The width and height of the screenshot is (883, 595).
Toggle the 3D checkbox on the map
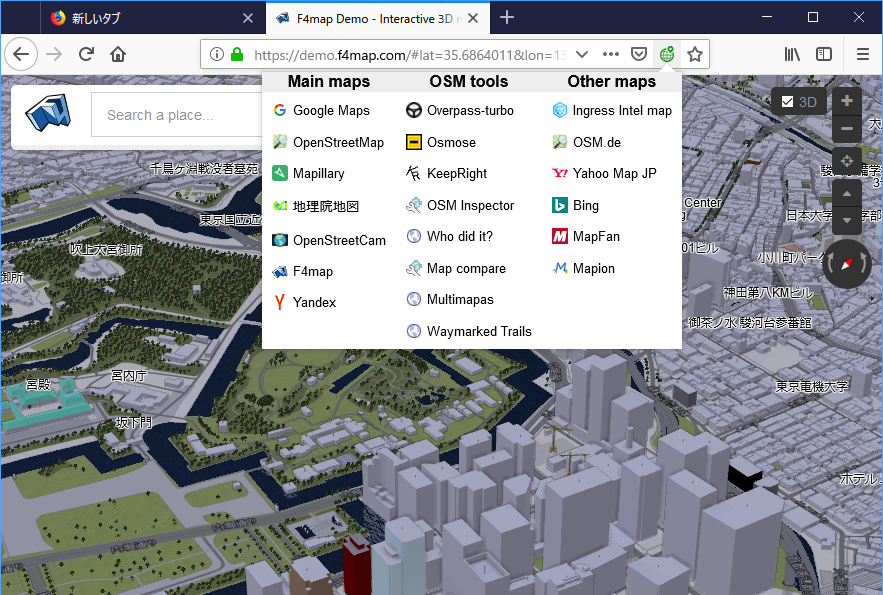[787, 102]
